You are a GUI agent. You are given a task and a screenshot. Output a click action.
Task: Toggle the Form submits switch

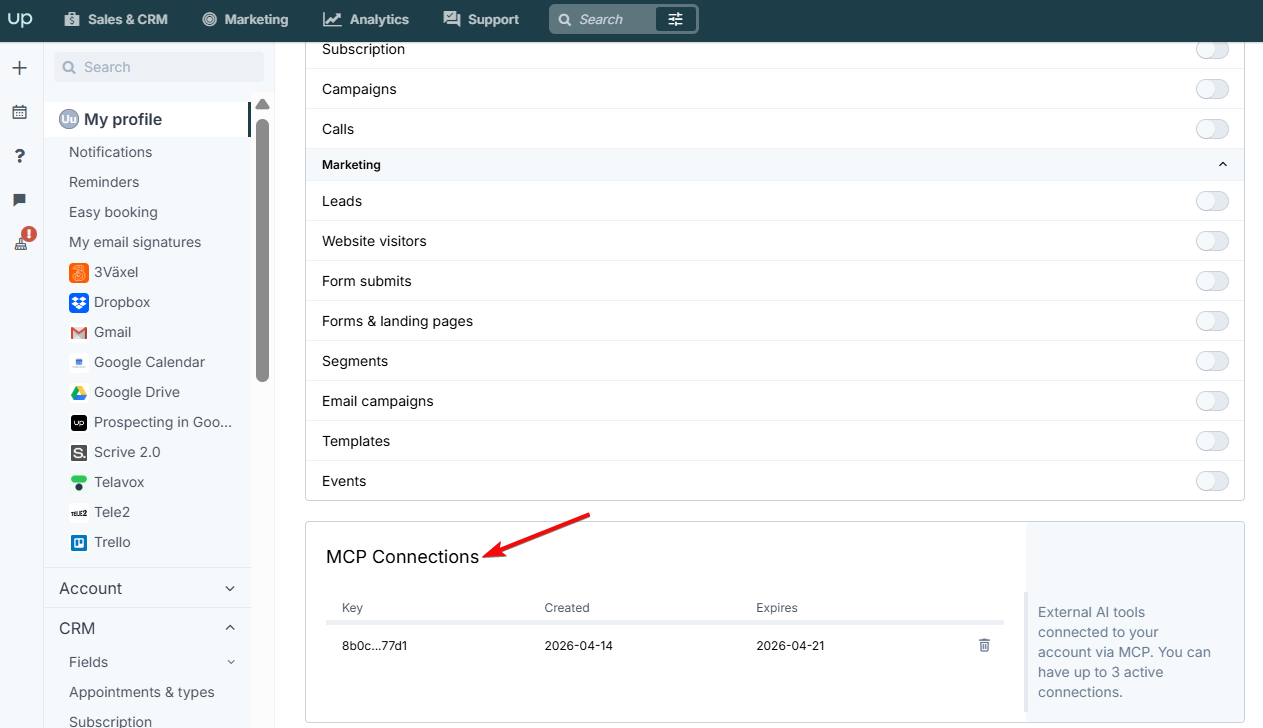coord(1212,281)
